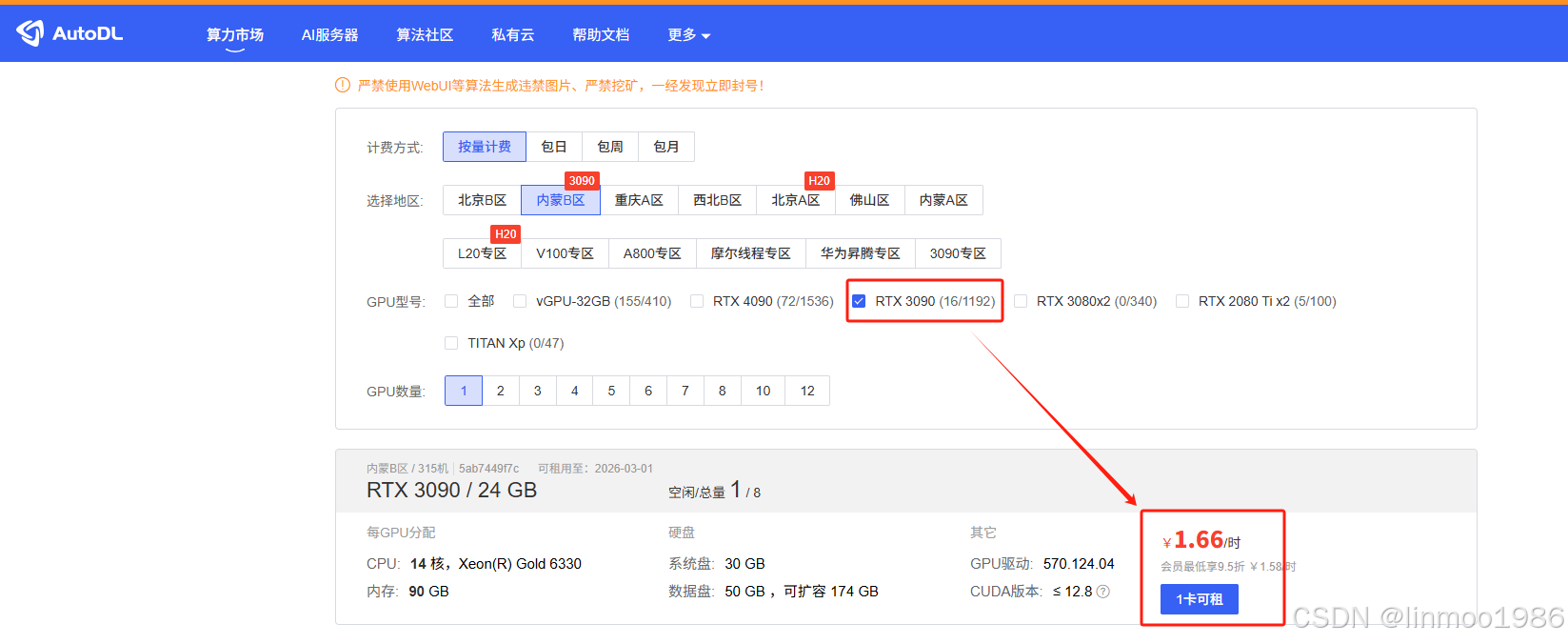Screen dimensions: 1568x644
Task: Set GPU count to 3
Action: click(538, 391)
